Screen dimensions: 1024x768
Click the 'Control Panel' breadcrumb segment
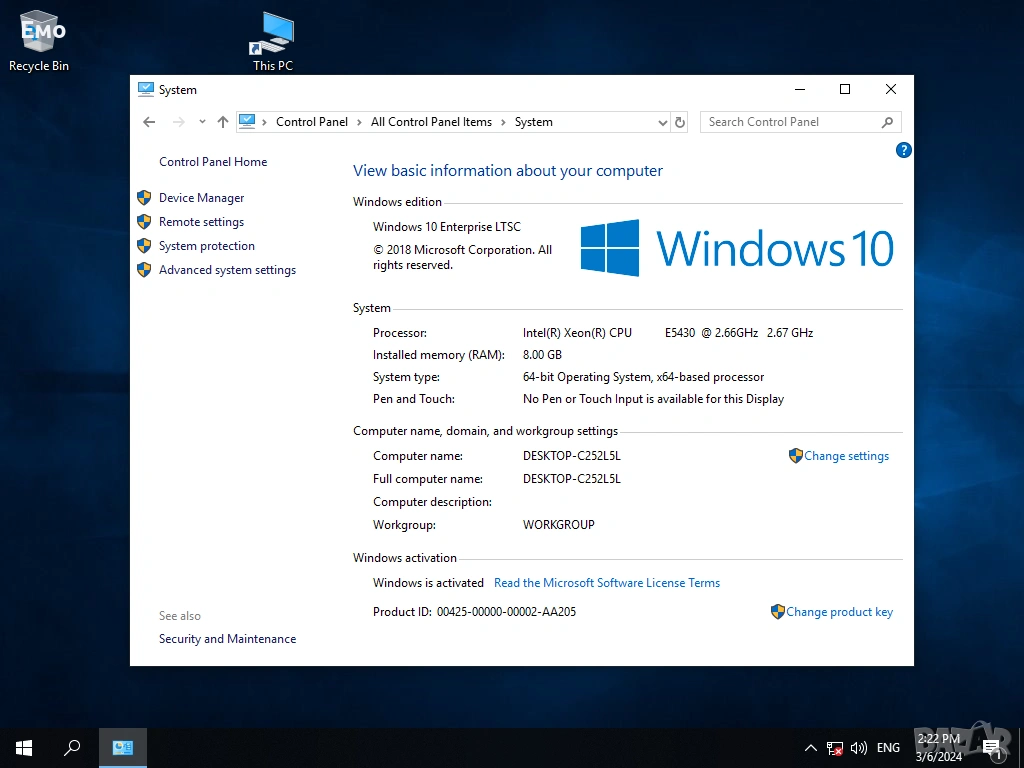pos(311,122)
